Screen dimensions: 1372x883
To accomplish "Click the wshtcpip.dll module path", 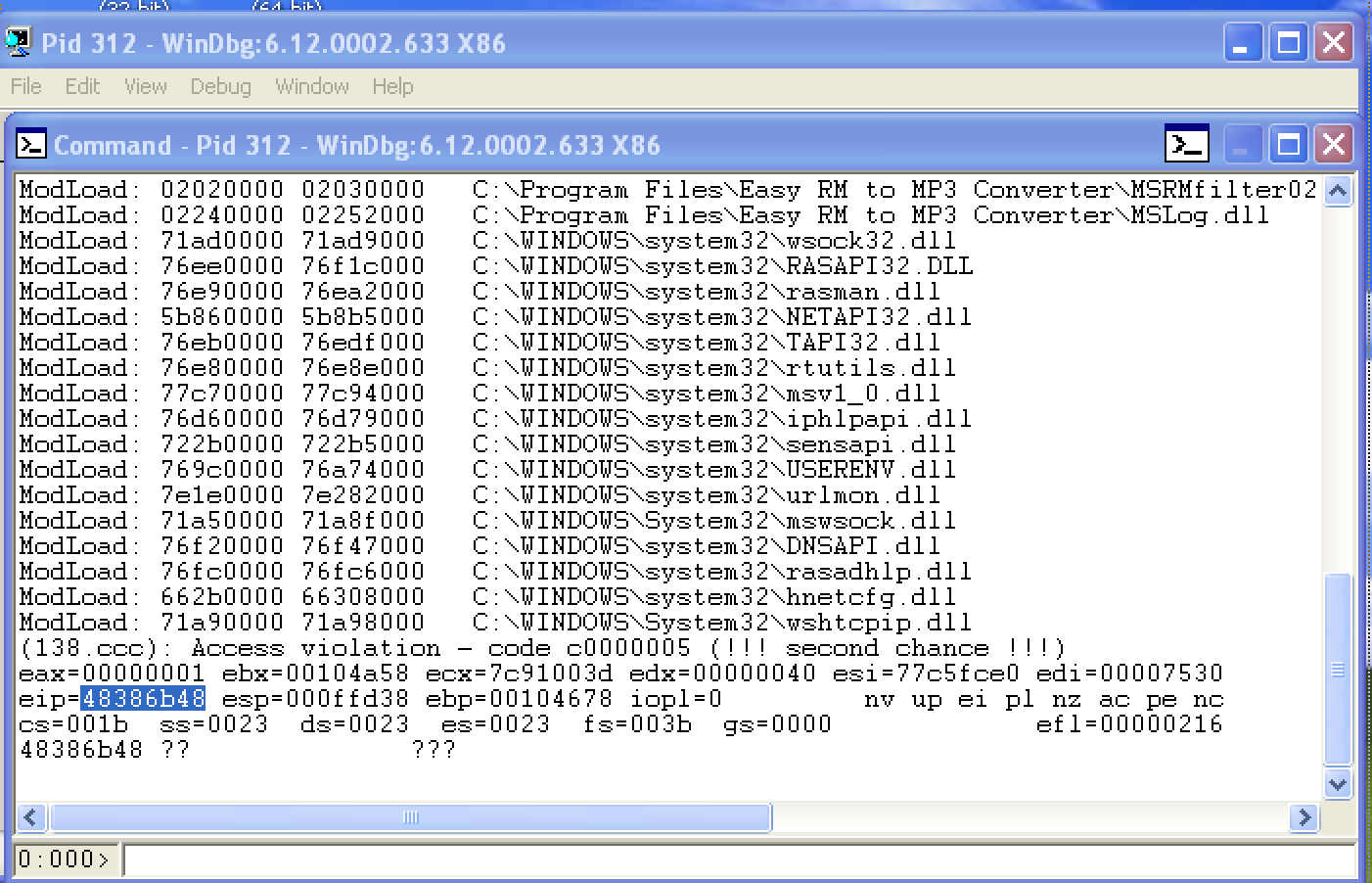I will click(722, 623).
